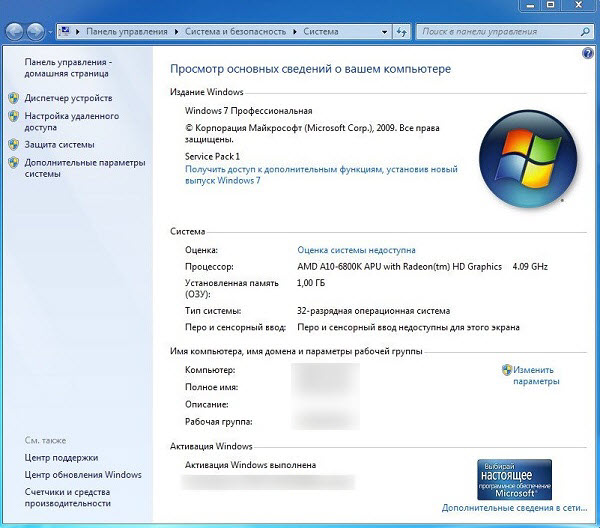The image size is (600, 528).
Task: Click the shield icon beside Дополнительные параметры системы
Action: click(13, 163)
